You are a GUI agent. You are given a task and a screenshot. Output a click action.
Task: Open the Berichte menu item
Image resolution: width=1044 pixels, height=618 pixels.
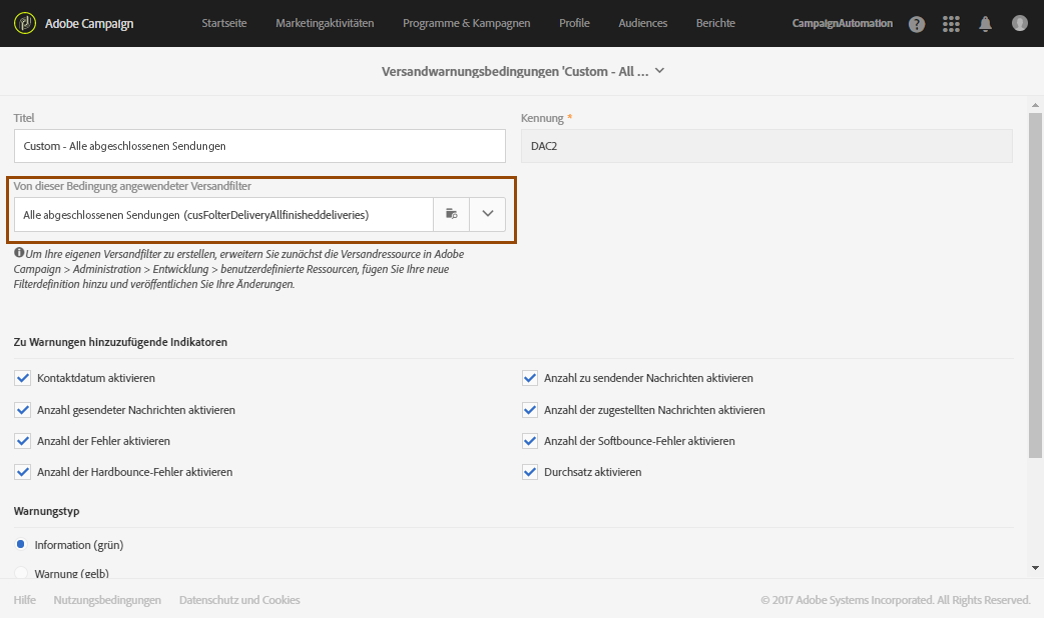click(x=715, y=23)
